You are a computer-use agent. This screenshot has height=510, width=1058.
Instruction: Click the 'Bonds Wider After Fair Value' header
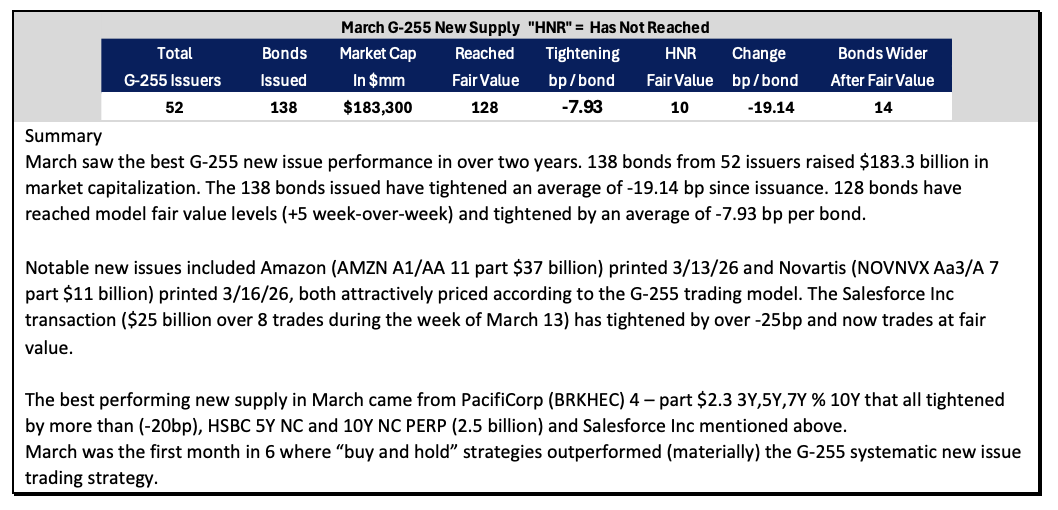[882, 67]
